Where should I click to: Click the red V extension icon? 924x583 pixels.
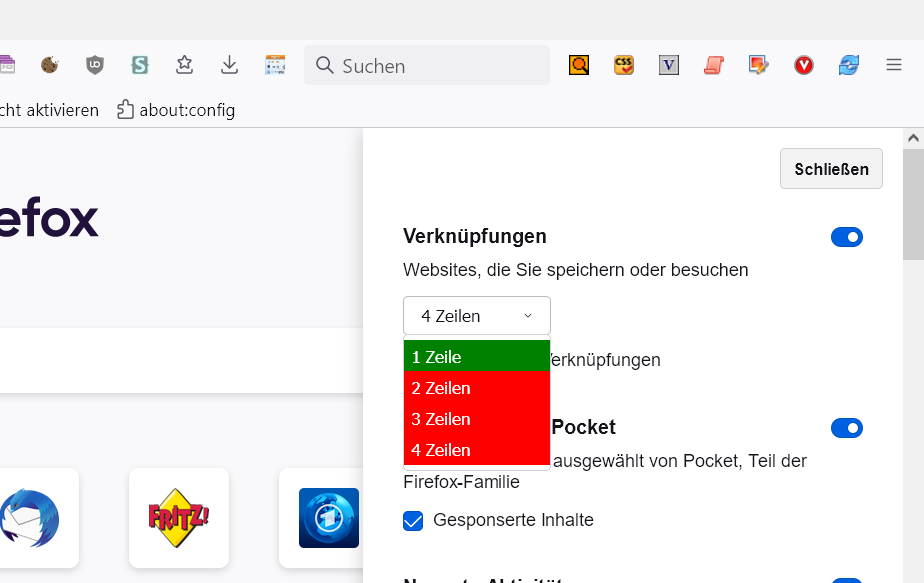(804, 65)
